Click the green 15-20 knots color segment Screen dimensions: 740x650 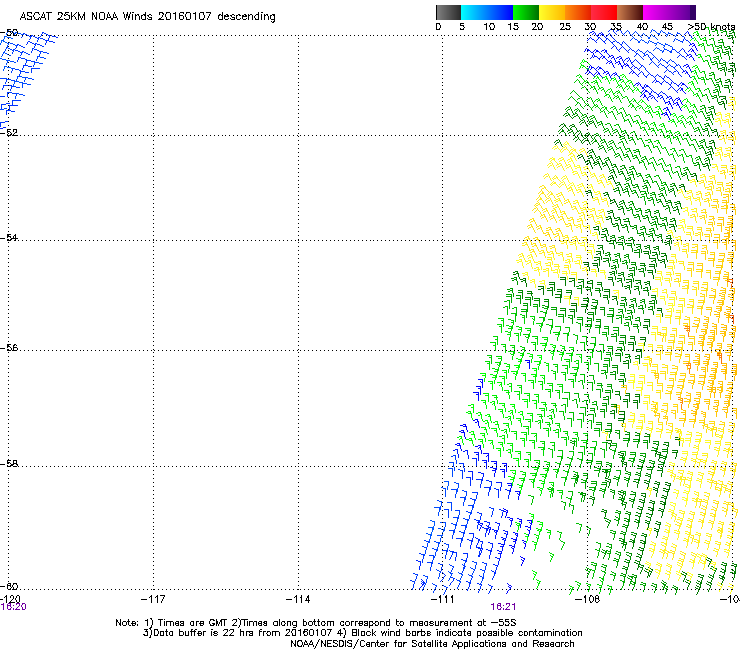point(526,12)
